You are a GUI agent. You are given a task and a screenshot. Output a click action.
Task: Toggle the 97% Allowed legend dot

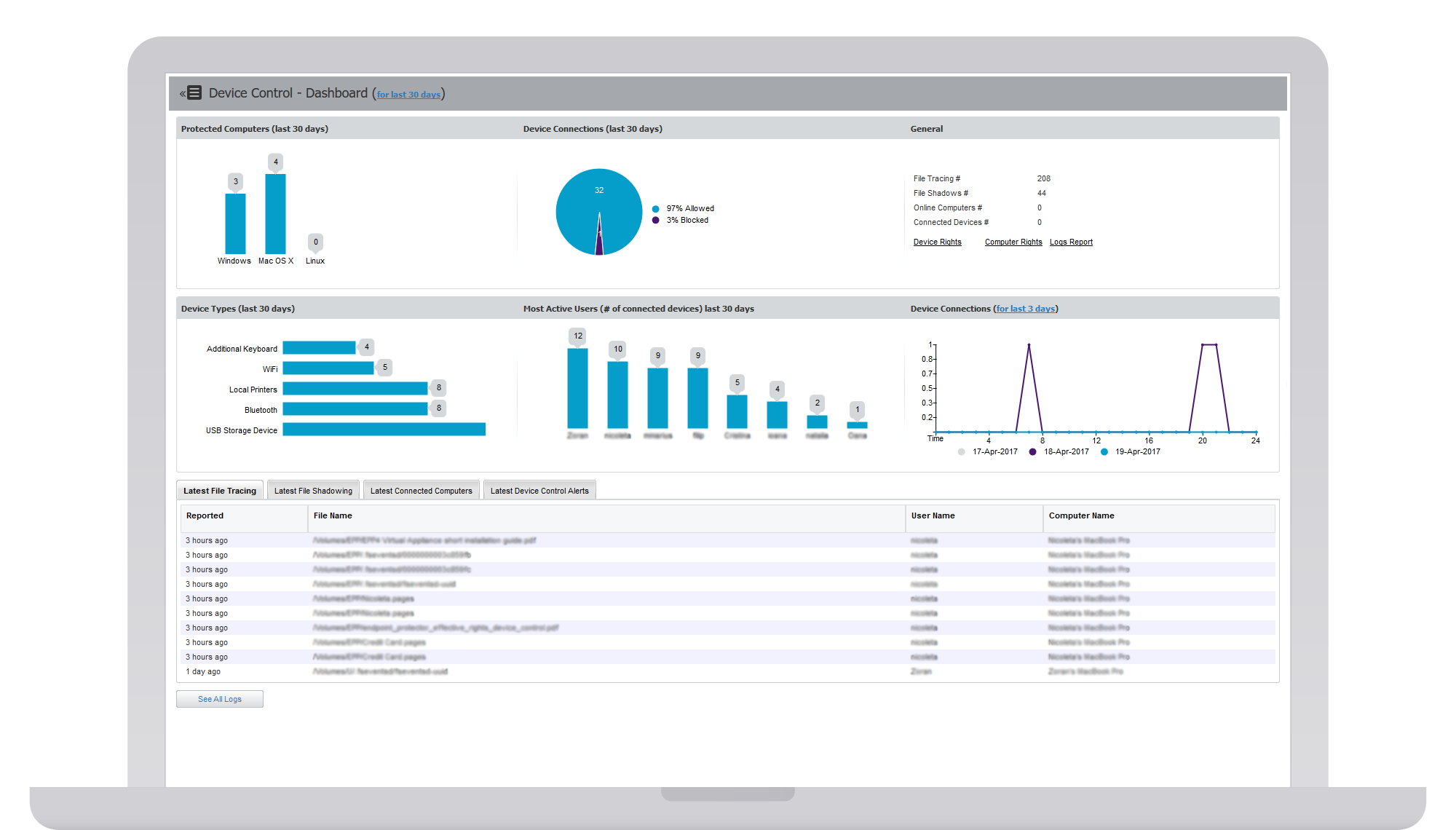[655, 209]
